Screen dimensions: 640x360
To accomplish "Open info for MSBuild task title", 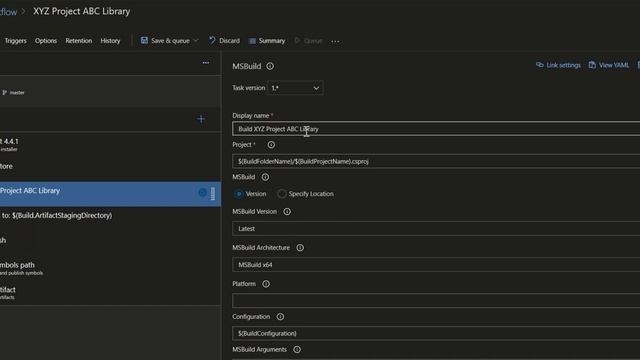I will tap(270, 66).
